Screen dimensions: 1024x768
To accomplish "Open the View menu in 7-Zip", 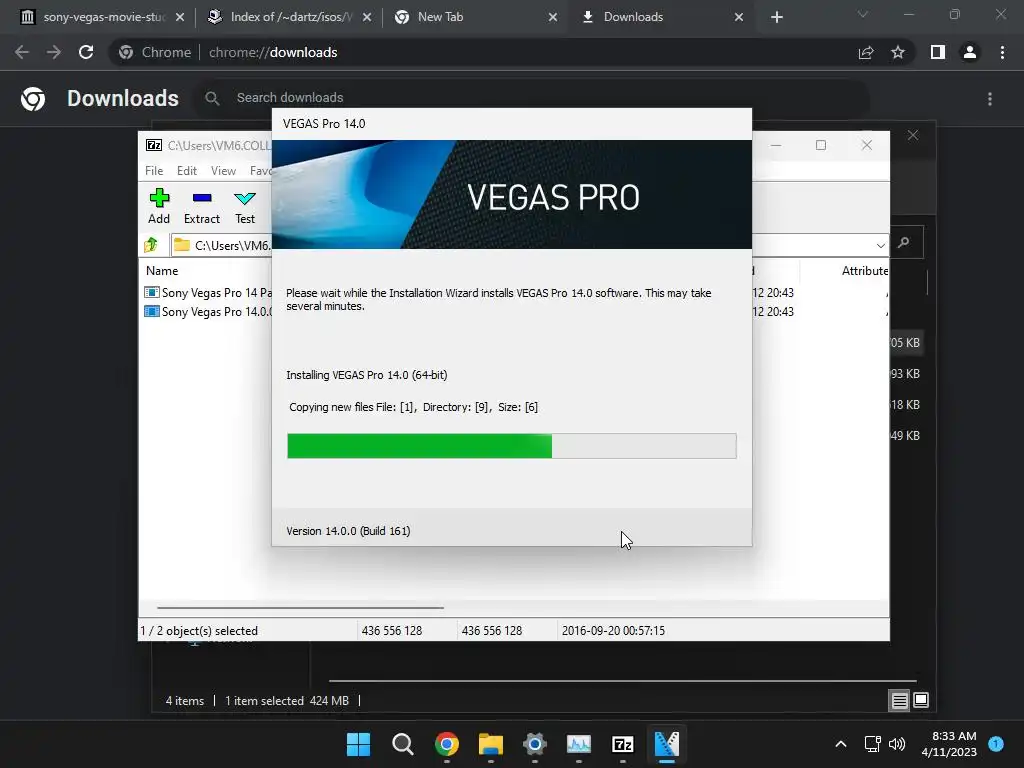I will 223,170.
